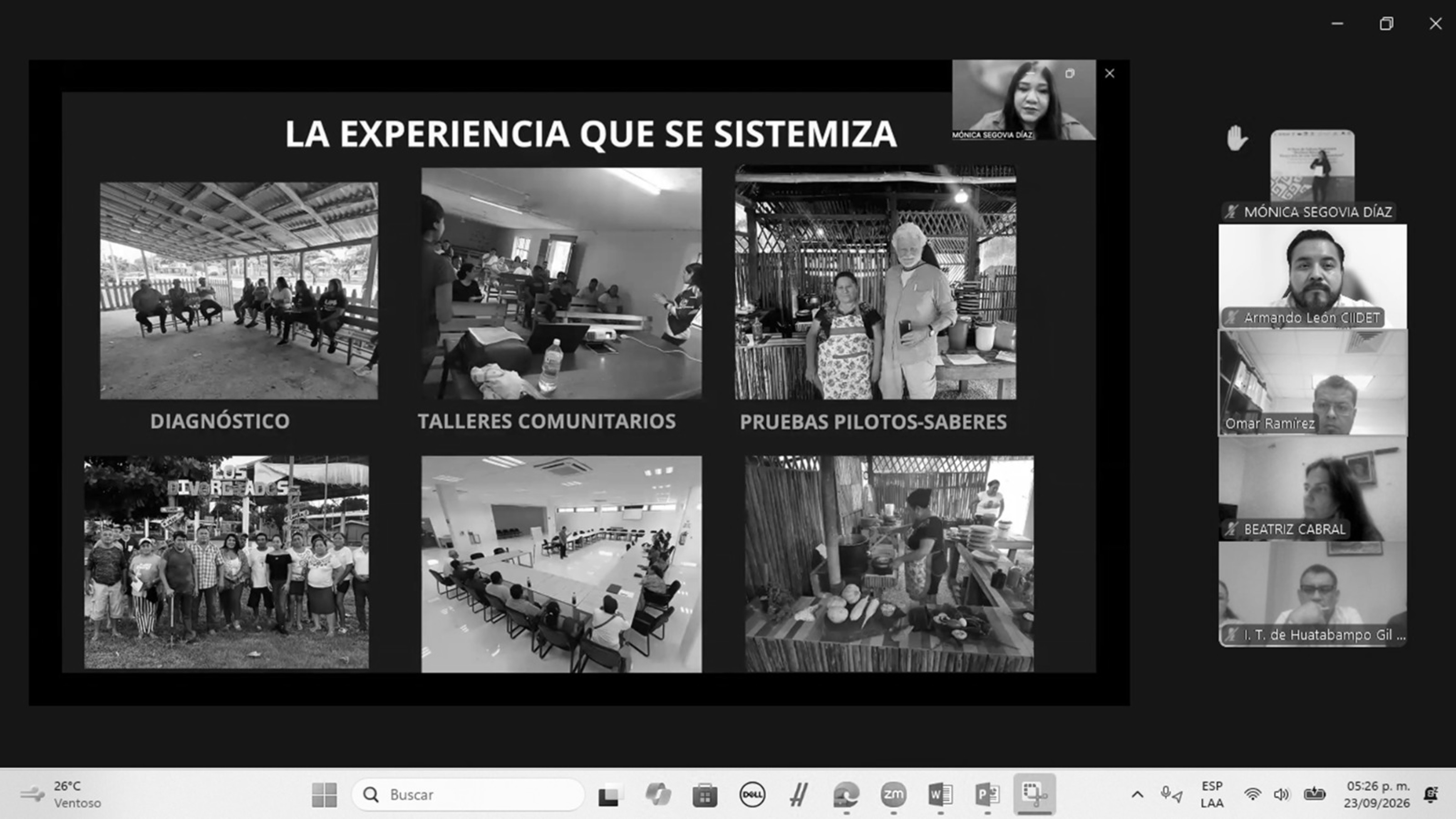Screen dimensions: 1456x819
Task: Switch to PowerPoint on the taskbar
Action: point(987,795)
